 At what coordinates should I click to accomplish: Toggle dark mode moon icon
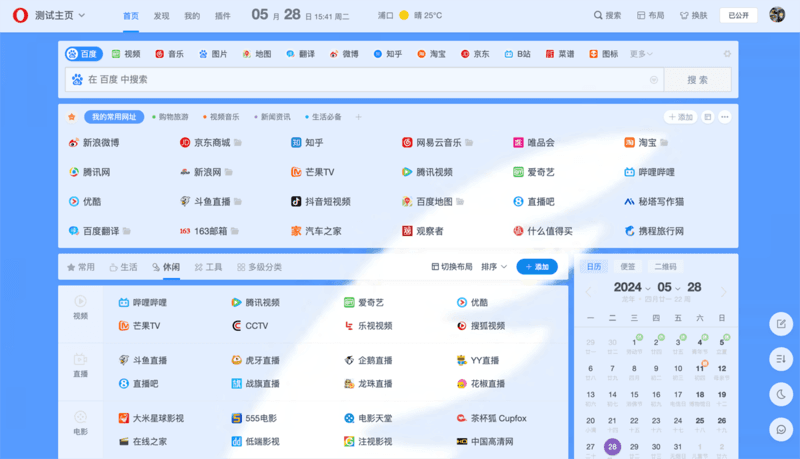[781, 394]
